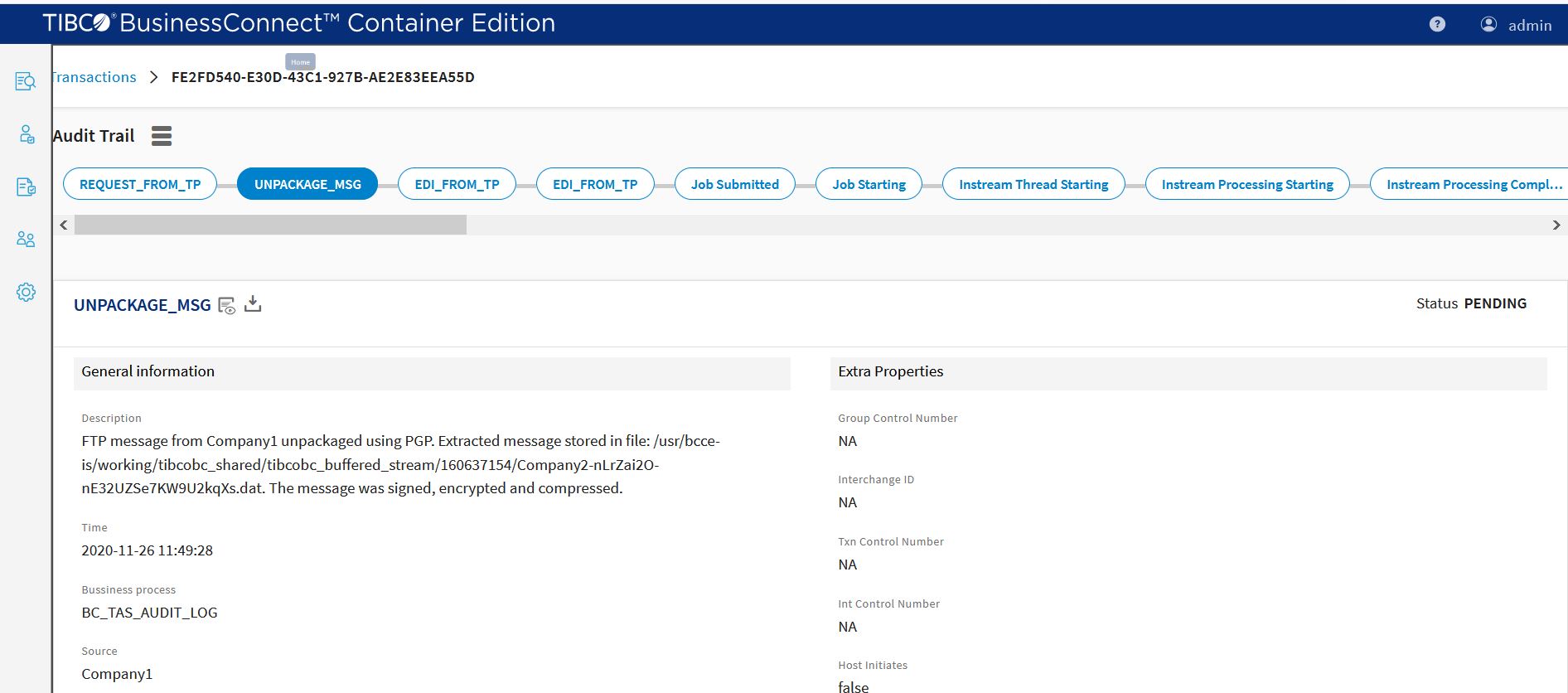The height and width of the screenshot is (693, 1568).
Task: Open the settings gear in the sidebar
Action: (26, 292)
